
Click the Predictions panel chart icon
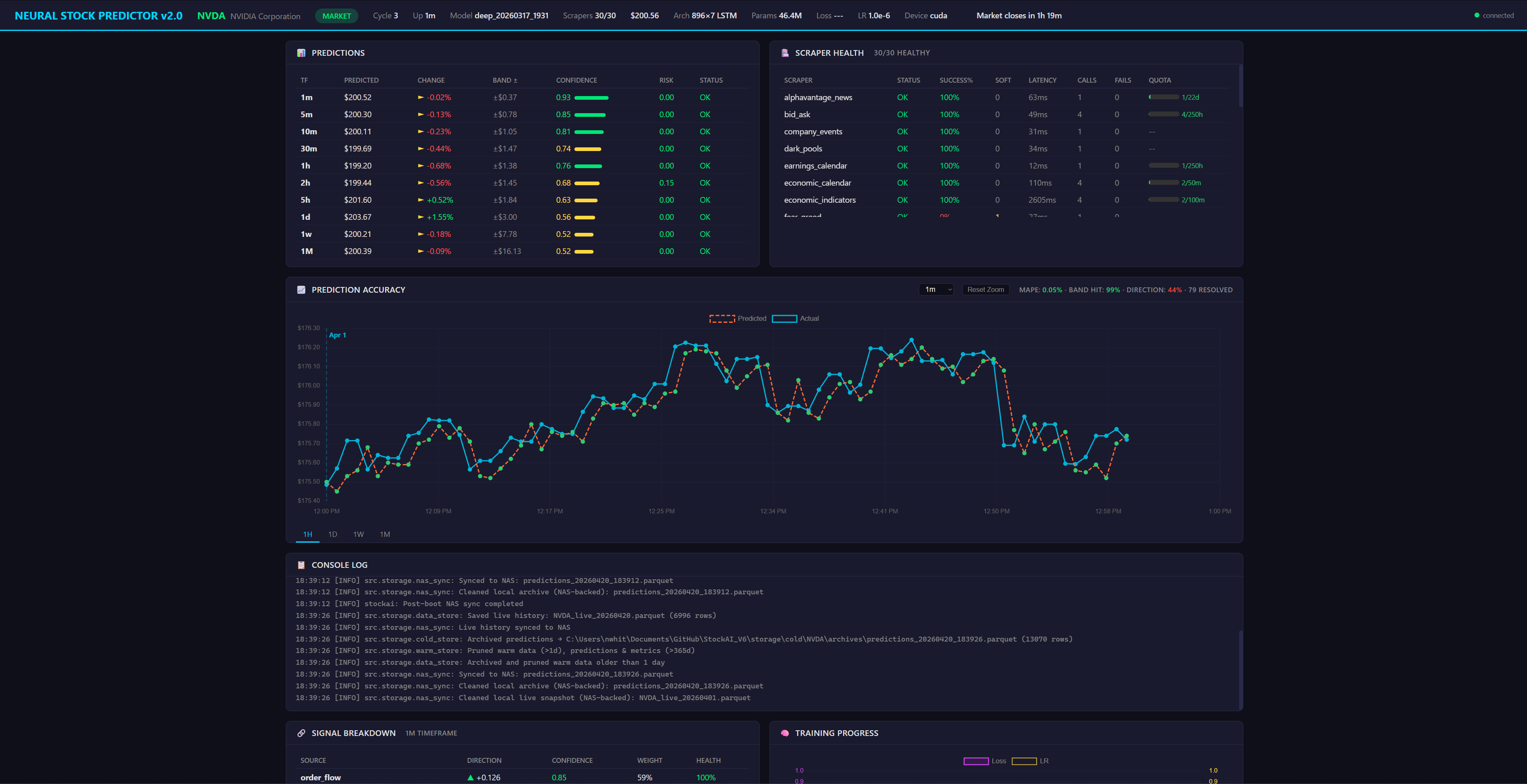(301, 53)
